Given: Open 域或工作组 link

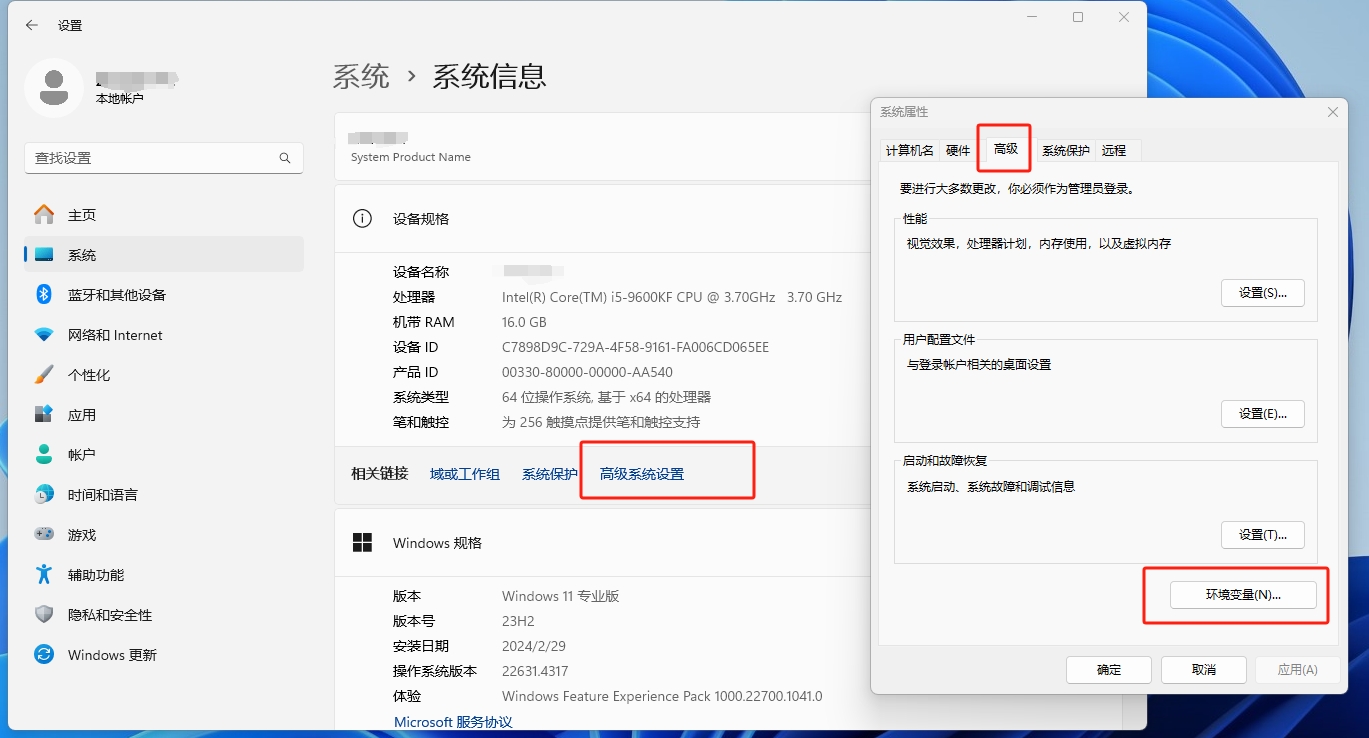Looking at the screenshot, I should click(465, 474).
